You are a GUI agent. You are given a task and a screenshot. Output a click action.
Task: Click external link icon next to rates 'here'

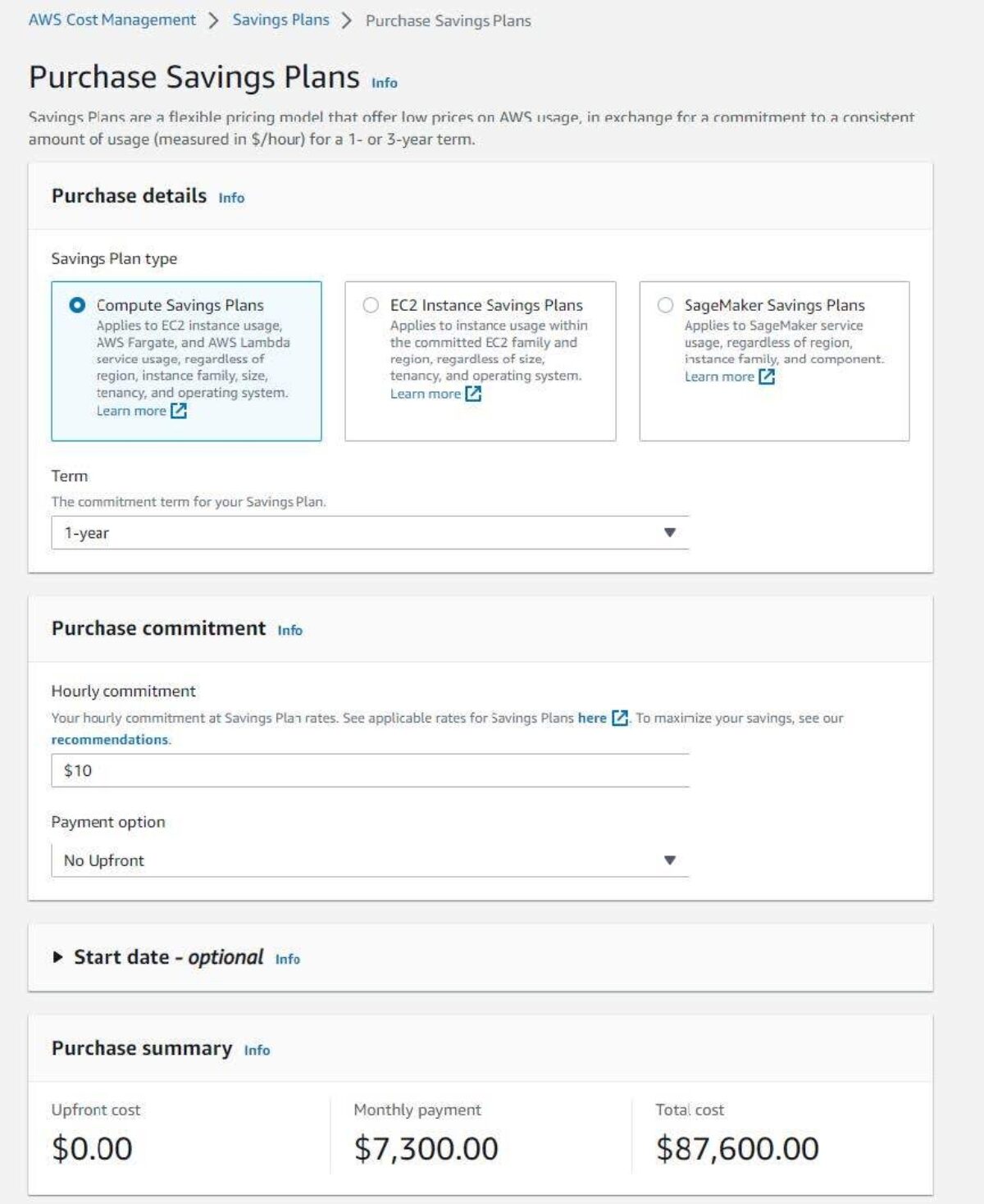click(x=620, y=718)
